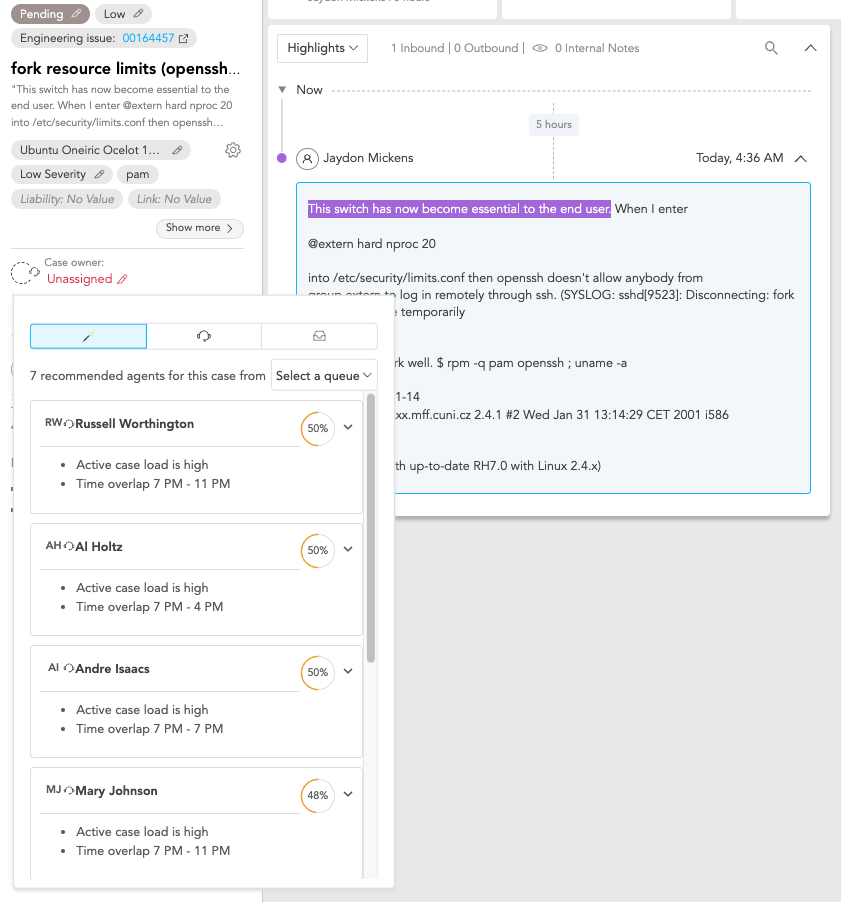This screenshot has height=902, width=841.
Task: Click the case description preview text
Action: 122,106
